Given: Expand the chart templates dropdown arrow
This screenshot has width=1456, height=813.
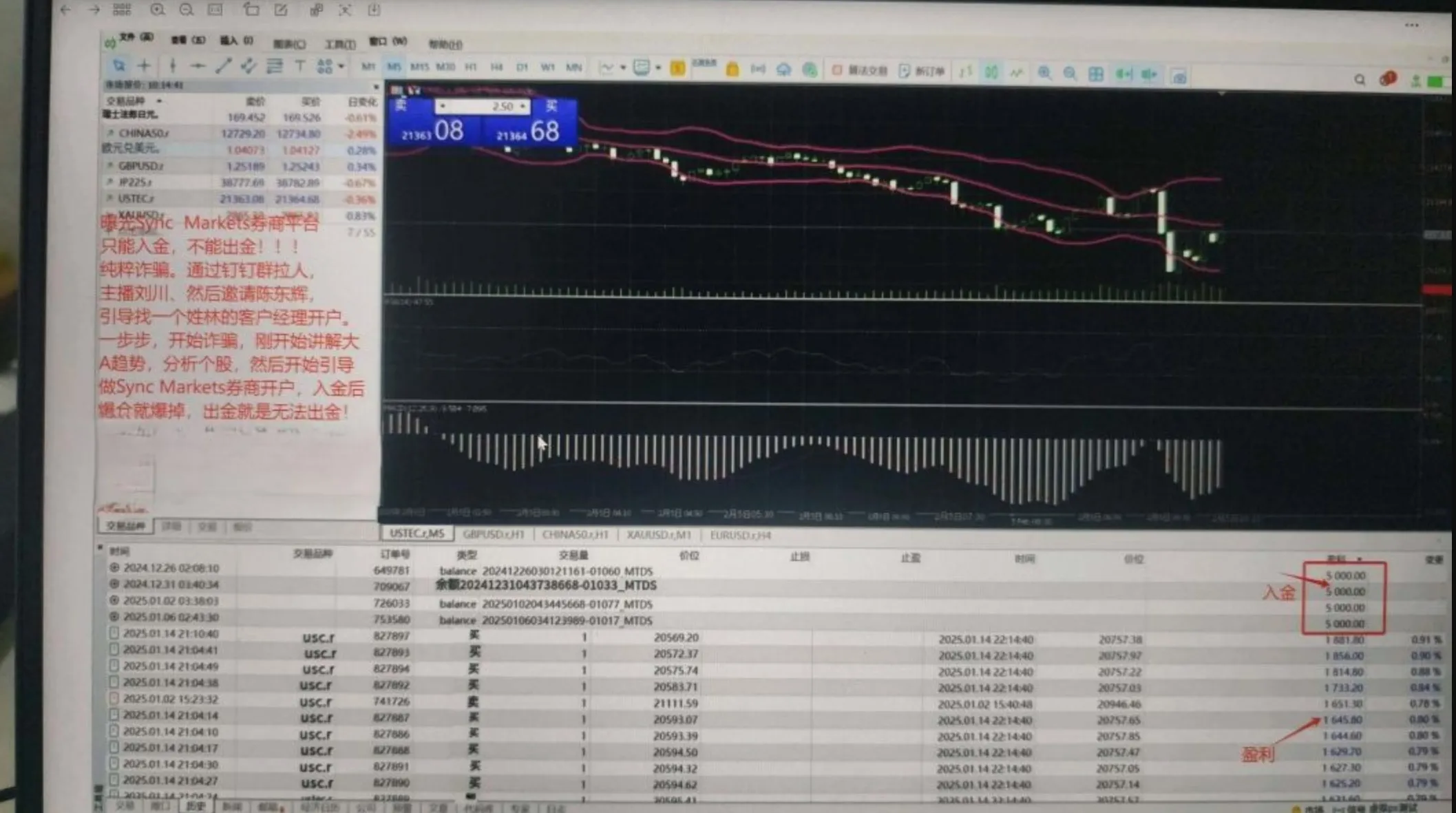Looking at the screenshot, I should click(659, 68).
